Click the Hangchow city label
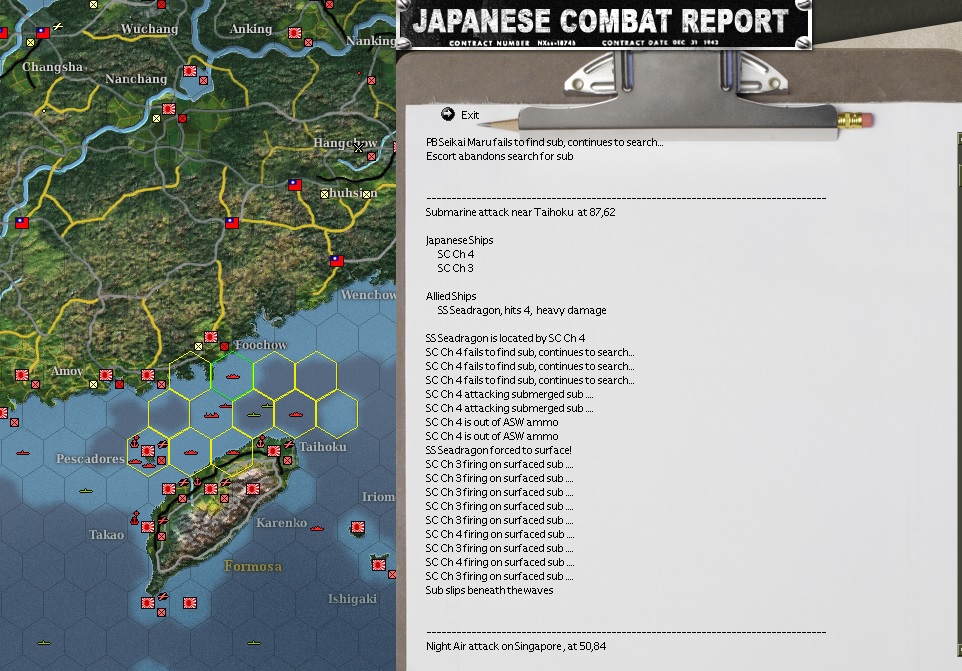962x671 pixels. click(345, 143)
